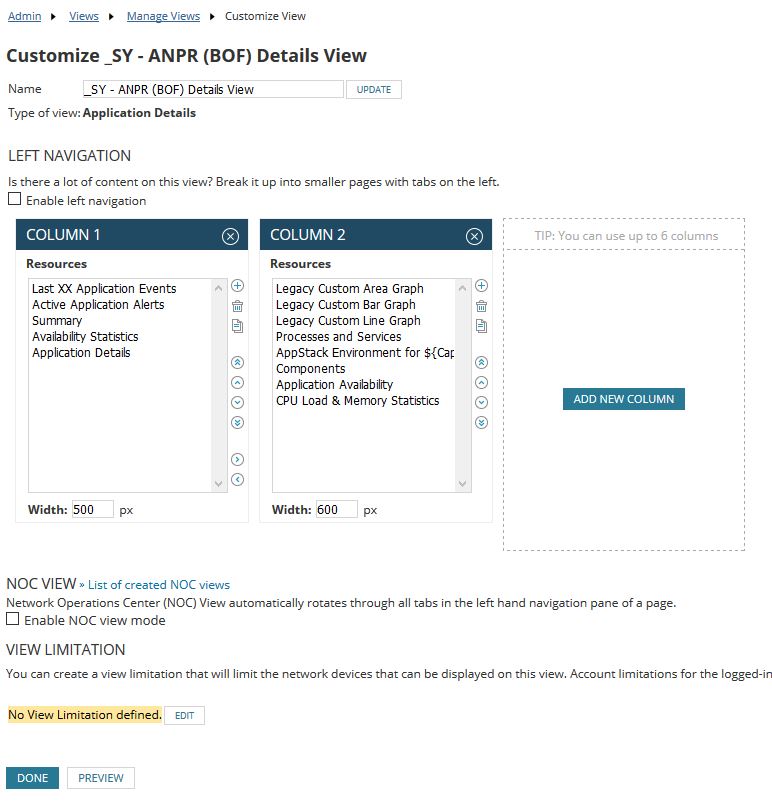The width and height of the screenshot is (772, 810).
Task: Select Last XX Application Events resource
Action: pos(104,288)
